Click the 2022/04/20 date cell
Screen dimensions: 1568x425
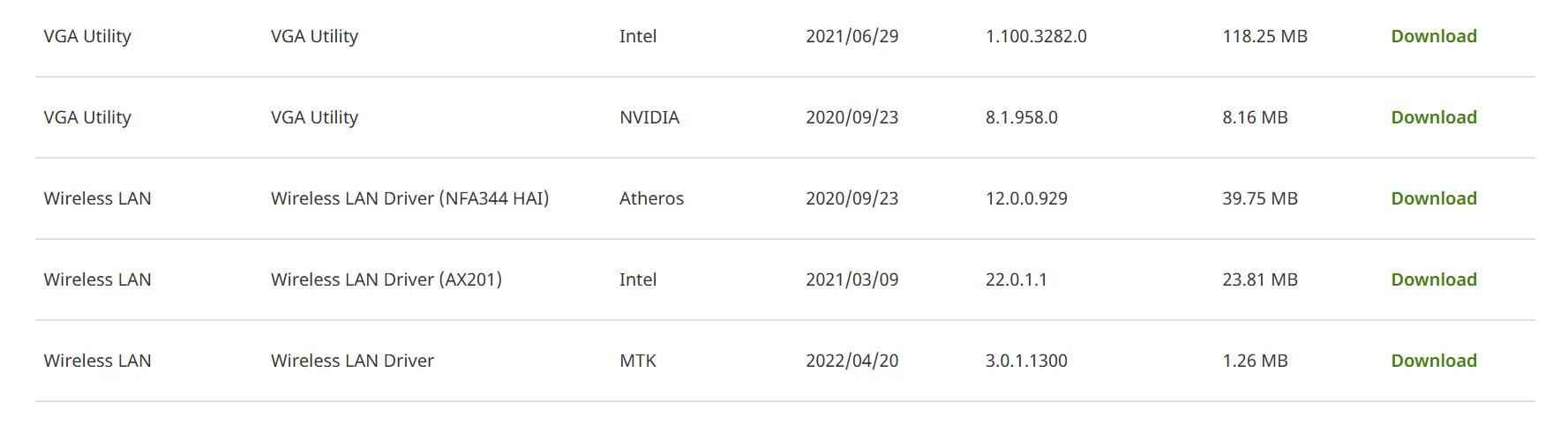pyautogui.click(x=852, y=361)
